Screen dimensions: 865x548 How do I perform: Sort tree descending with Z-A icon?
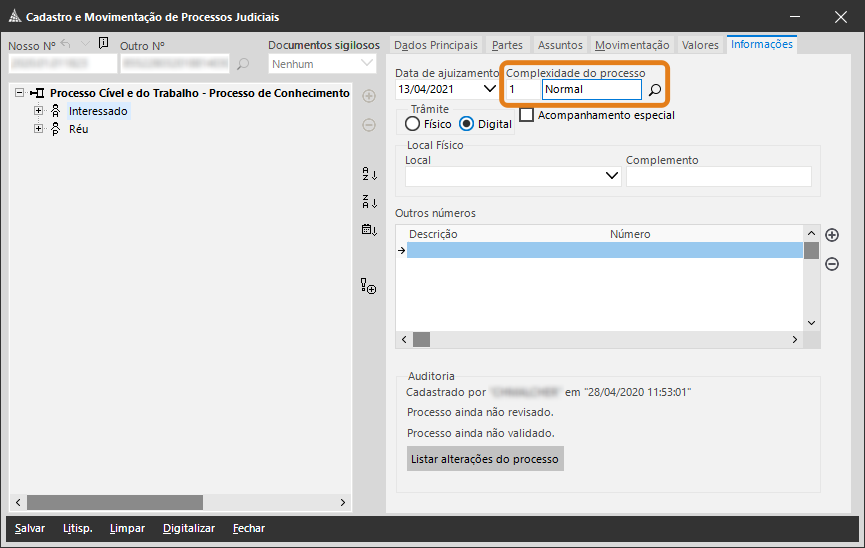point(369,202)
